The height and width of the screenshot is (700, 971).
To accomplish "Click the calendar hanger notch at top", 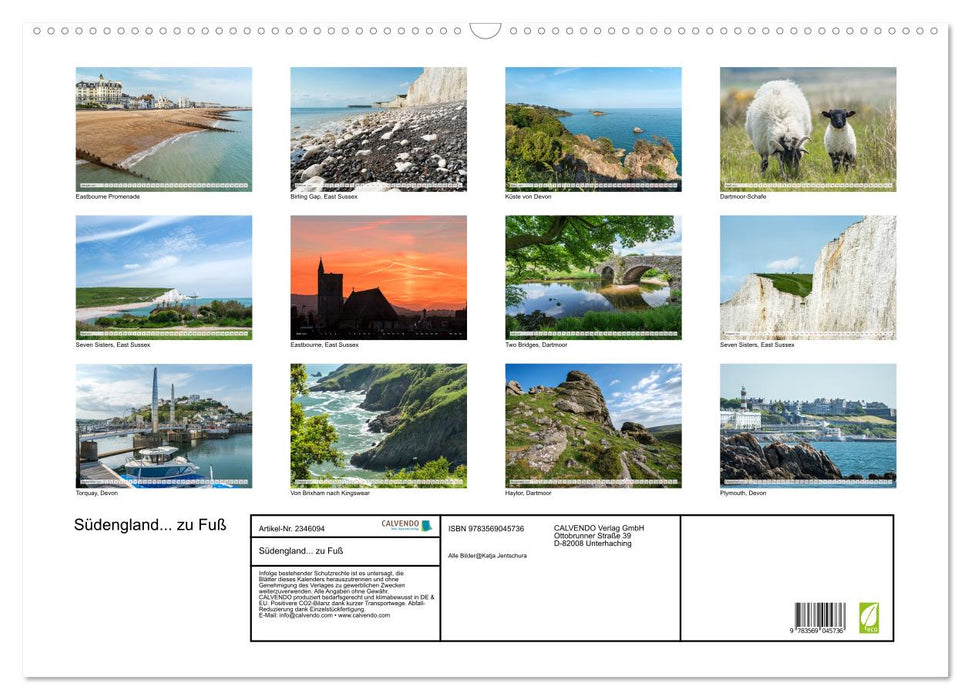I will tap(485, 30).
